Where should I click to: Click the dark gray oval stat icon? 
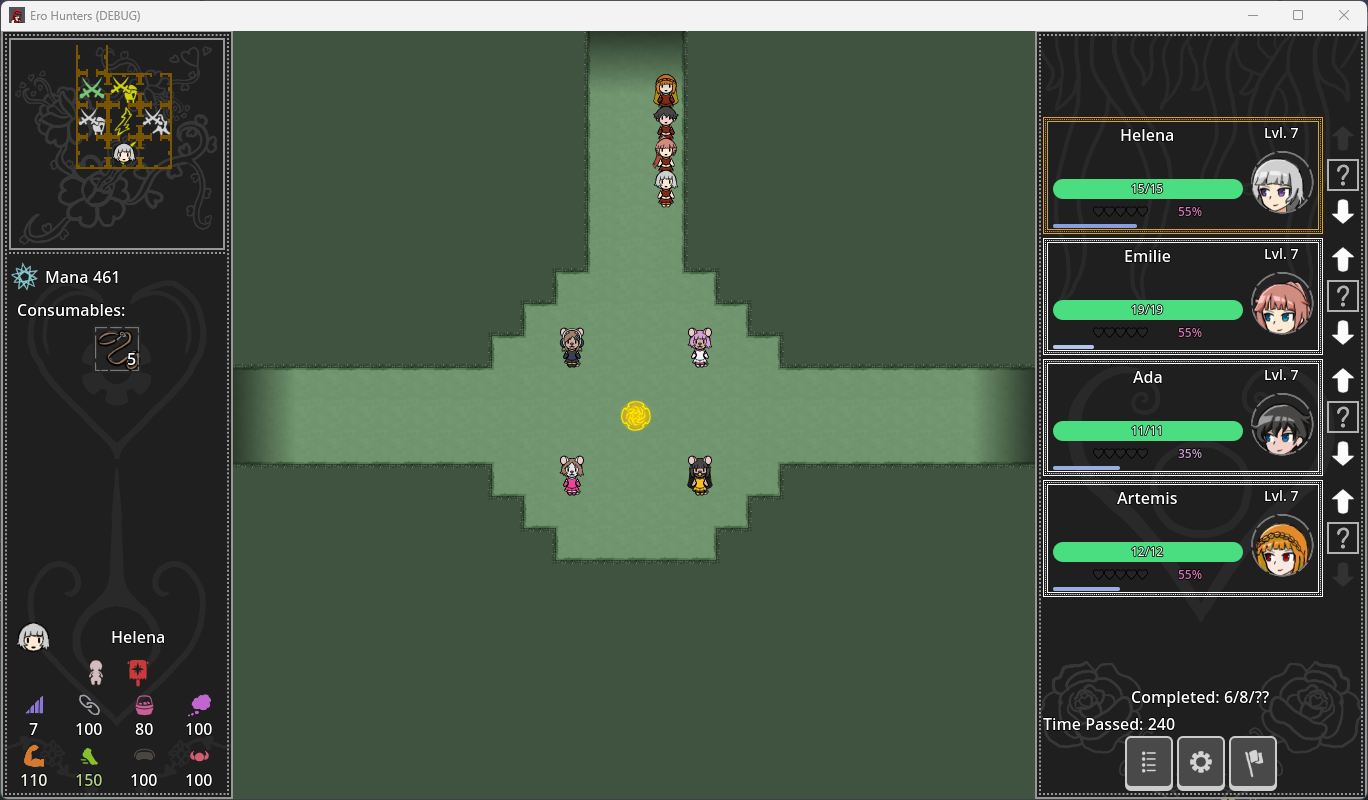click(x=144, y=756)
